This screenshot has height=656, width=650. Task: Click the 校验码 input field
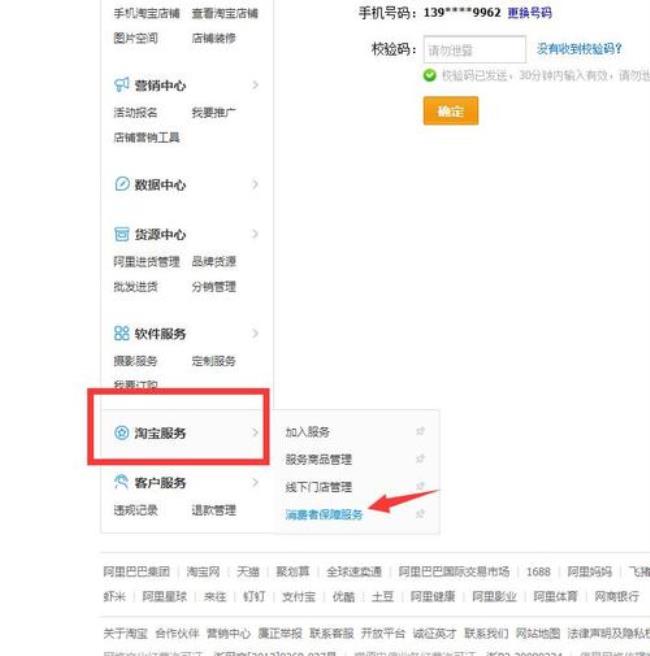coord(475,49)
